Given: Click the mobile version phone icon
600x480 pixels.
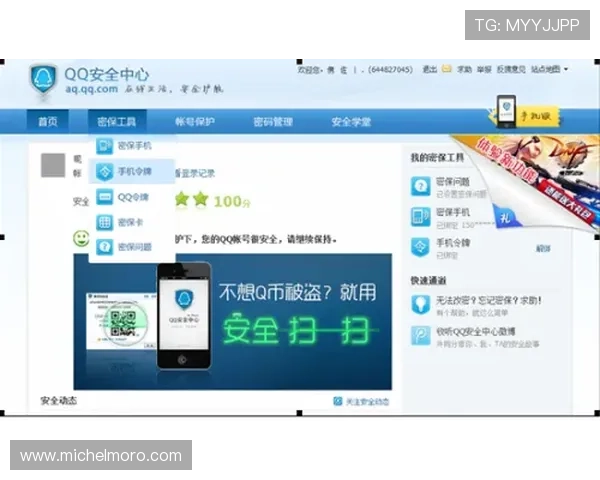Looking at the screenshot, I should point(506,111).
